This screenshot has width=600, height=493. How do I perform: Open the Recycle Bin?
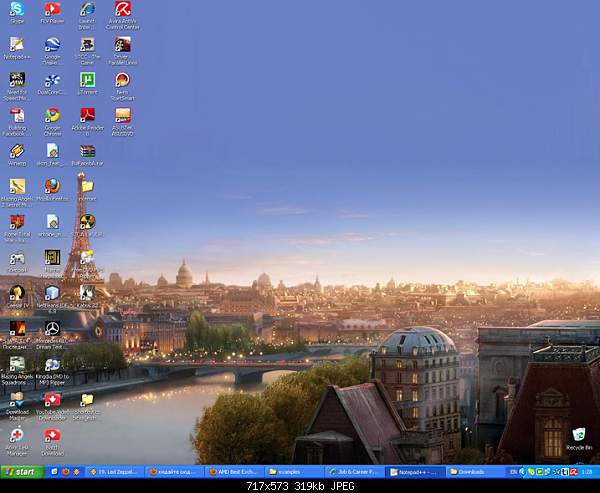point(579,435)
